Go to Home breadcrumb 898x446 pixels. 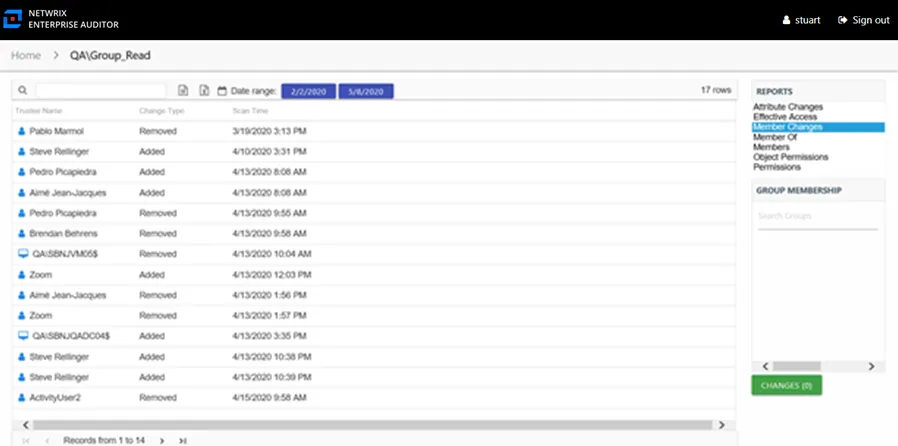(26, 56)
